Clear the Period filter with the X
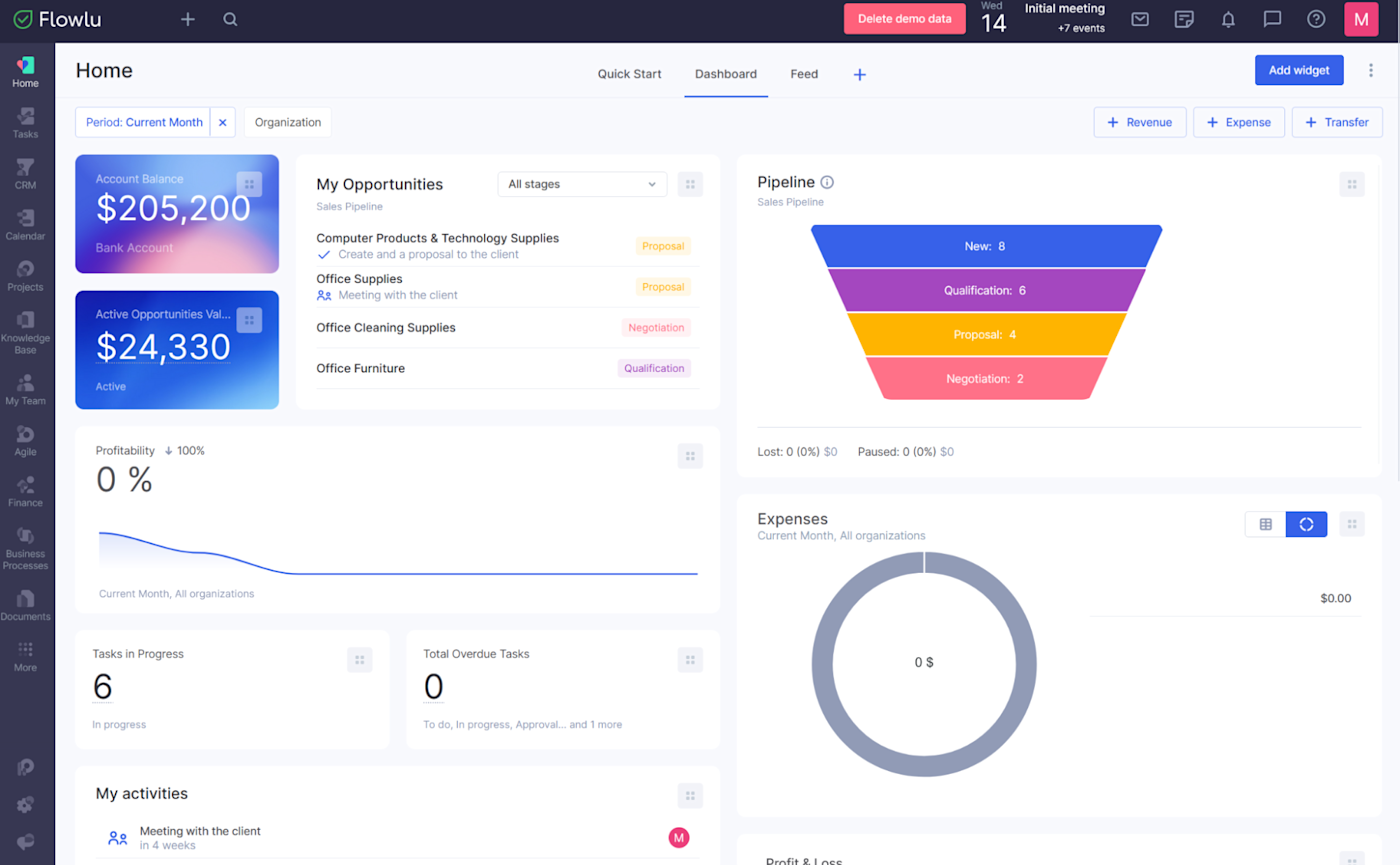This screenshot has width=1400, height=865. [x=223, y=122]
